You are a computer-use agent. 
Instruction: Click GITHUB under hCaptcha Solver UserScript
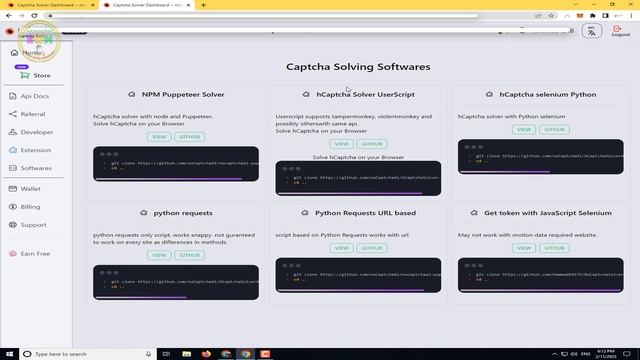point(372,144)
